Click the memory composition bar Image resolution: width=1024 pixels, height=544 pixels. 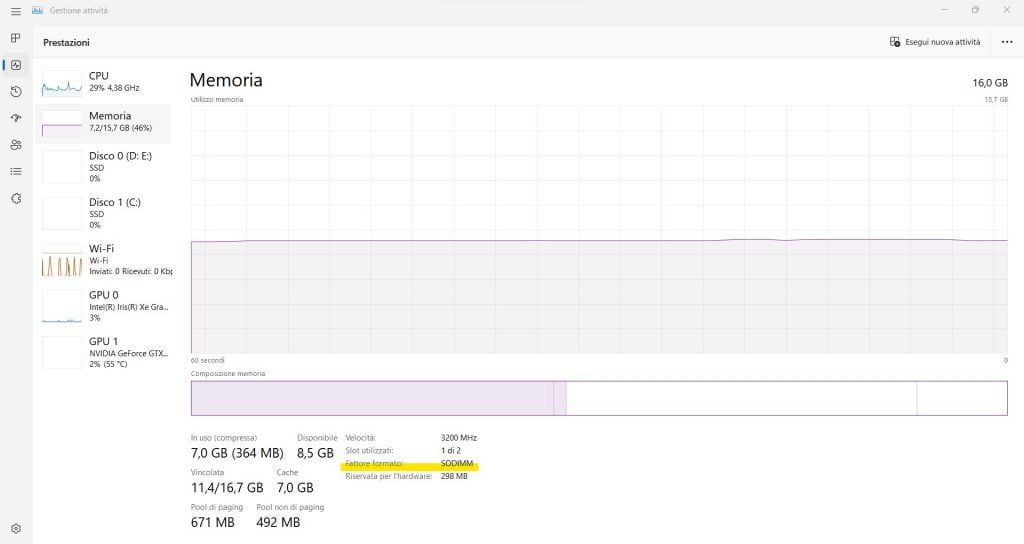coord(598,398)
